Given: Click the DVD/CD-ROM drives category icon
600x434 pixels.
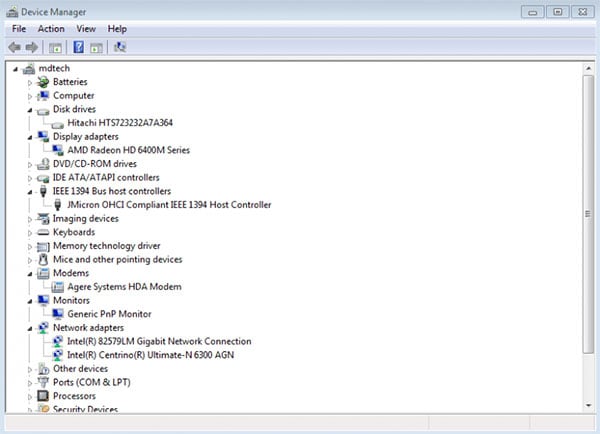Looking at the screenshot, I should [43, 164].
